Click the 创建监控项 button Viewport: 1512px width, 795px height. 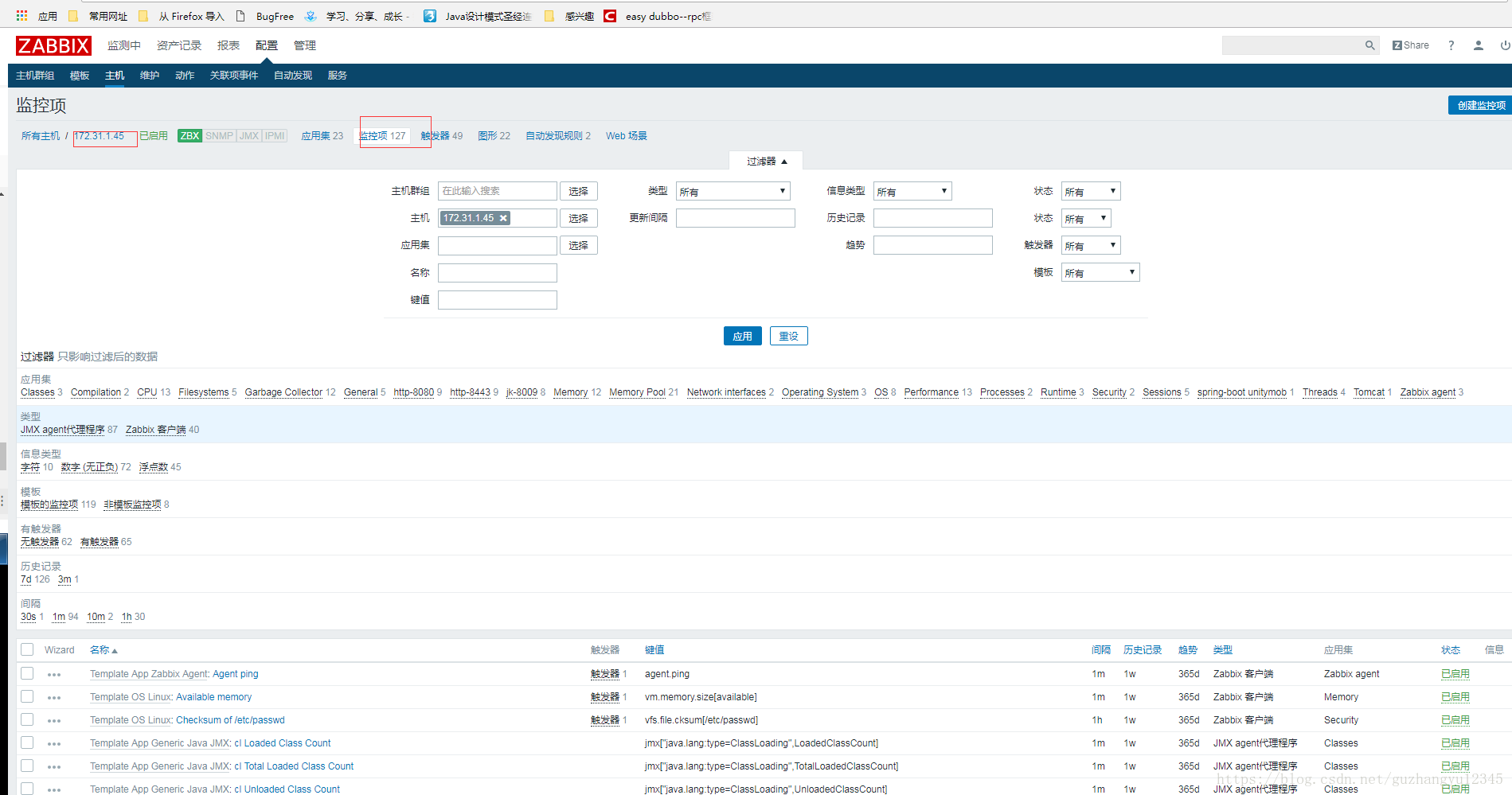[x=1480, y=105]
